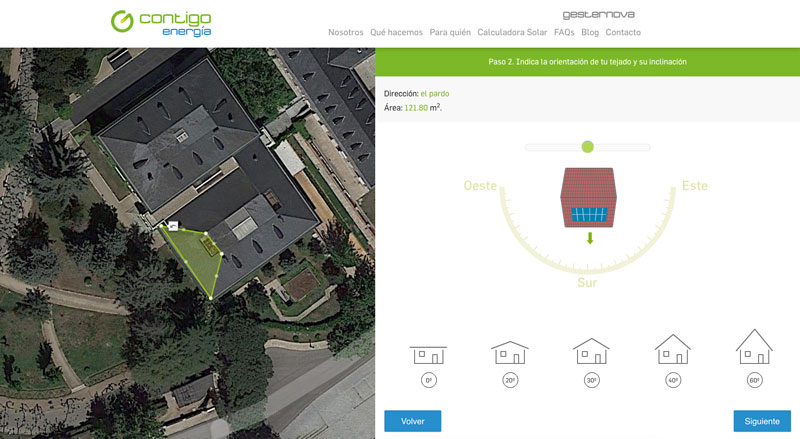Click the green orientation slider handle
This screenshot has width=800, height=439.
588,147
